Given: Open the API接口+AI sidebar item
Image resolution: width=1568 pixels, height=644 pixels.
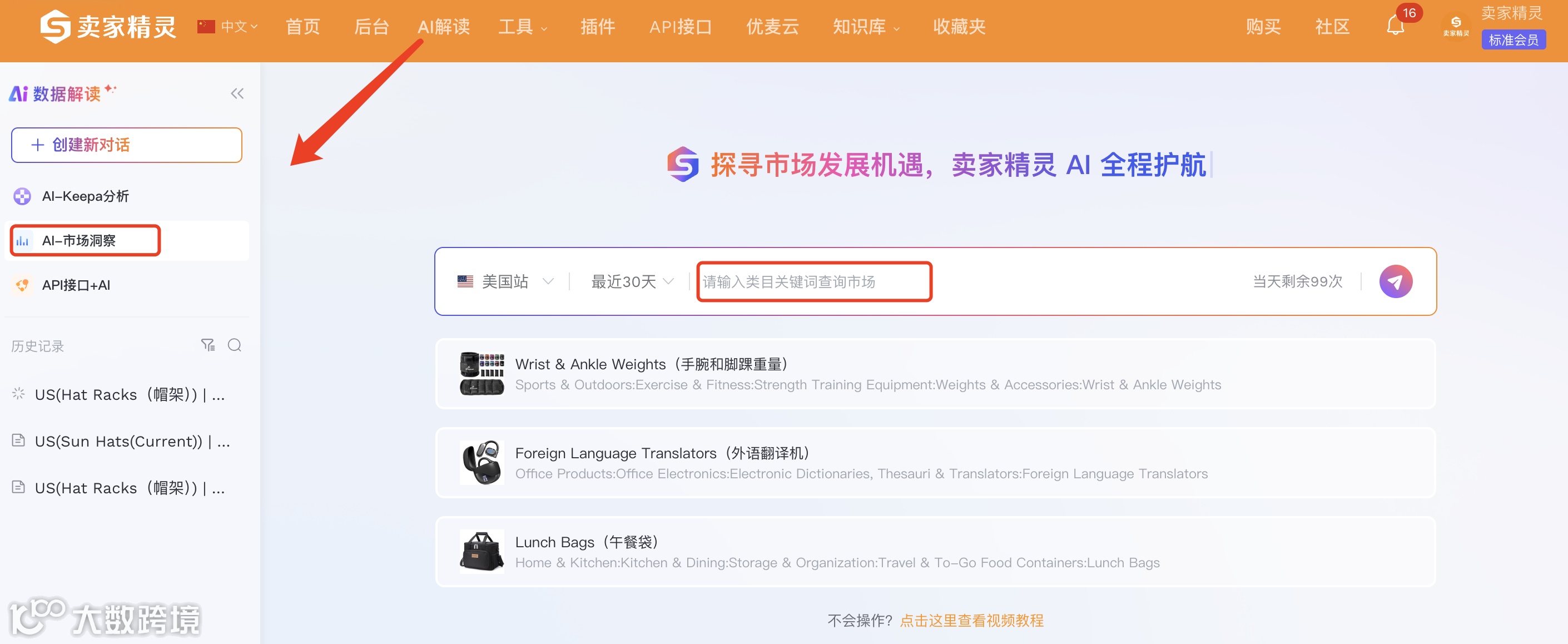Looking at the screenshot, I should pyautogui.click(x=76, y=285).
